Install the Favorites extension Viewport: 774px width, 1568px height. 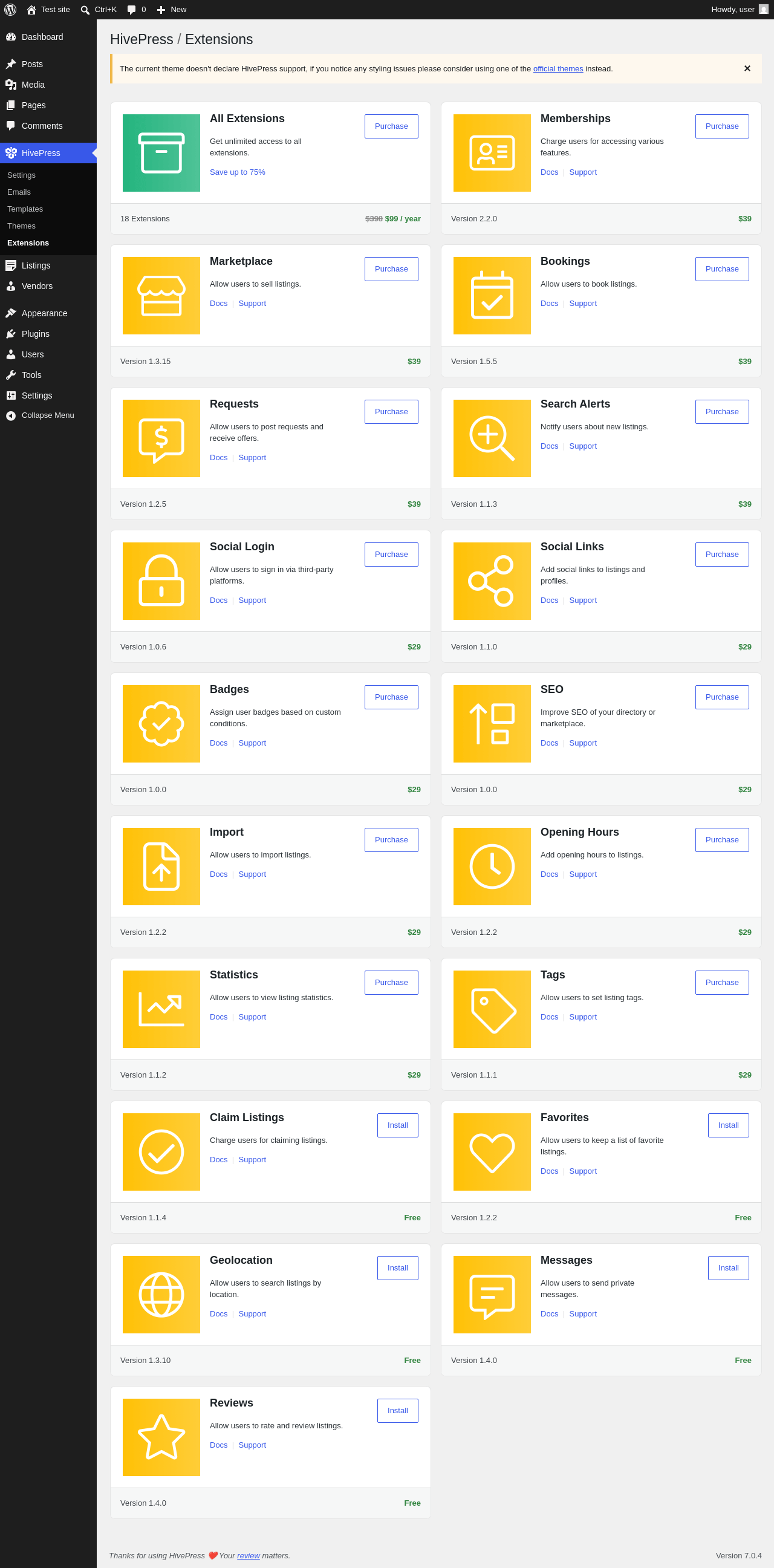(x=729, y=1125)
